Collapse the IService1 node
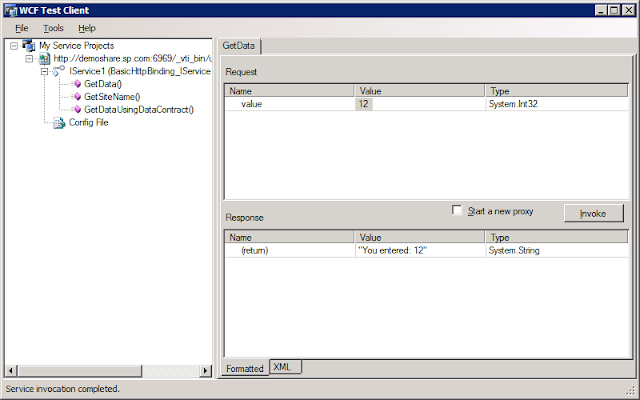The height and width of the screenshot is (400, 640). 44,72
